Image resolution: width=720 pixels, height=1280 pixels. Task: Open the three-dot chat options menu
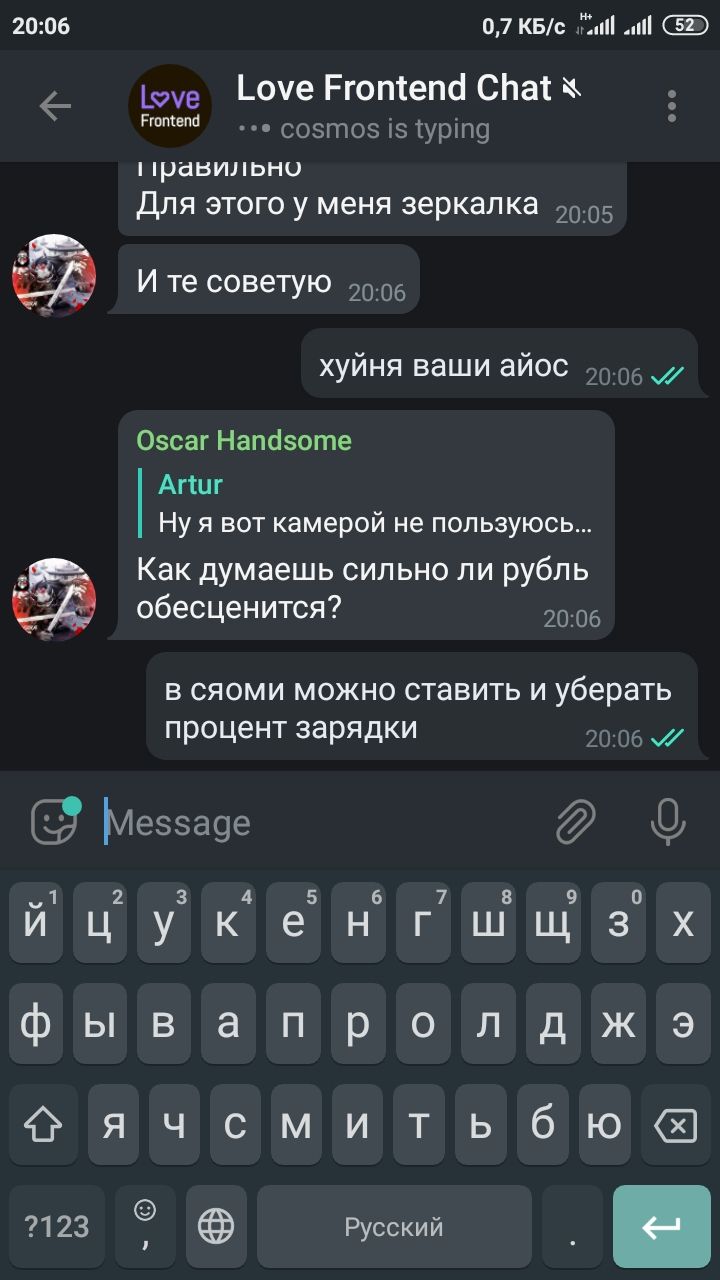coord(671,106)
